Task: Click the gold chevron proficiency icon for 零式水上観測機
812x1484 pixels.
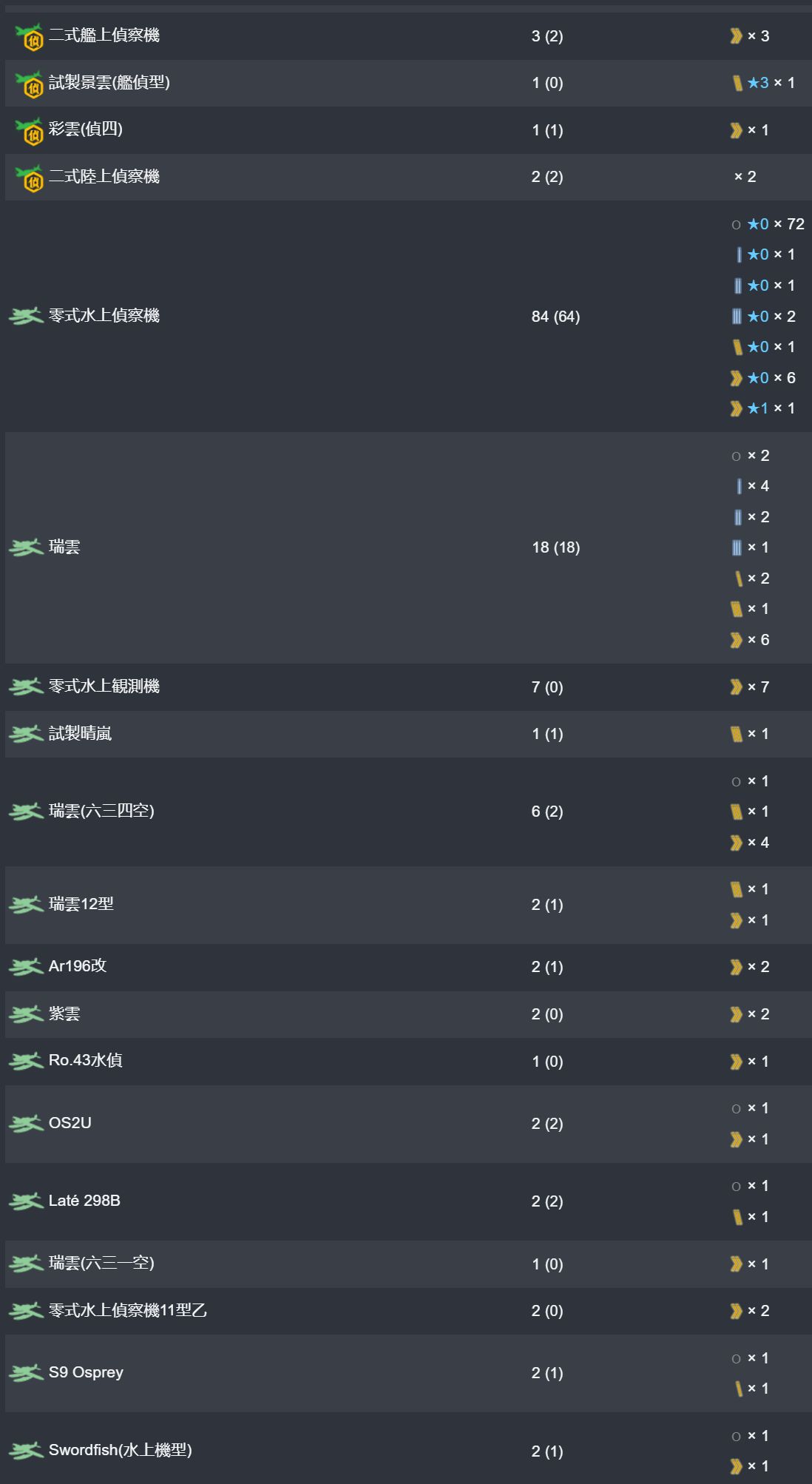Action: (x=736, y=687)
